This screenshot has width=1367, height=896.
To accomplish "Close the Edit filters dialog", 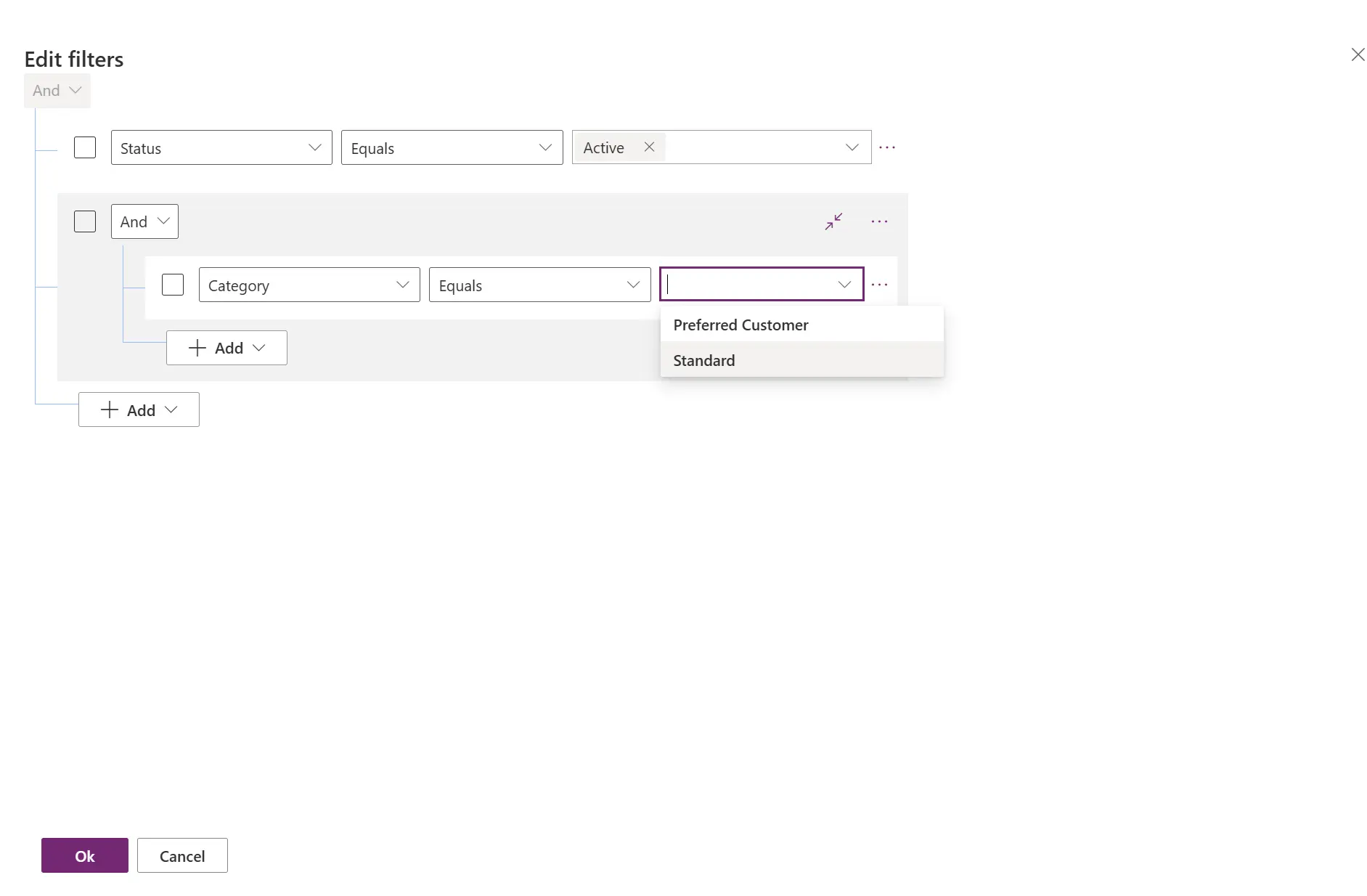I will pos(1358,54).
